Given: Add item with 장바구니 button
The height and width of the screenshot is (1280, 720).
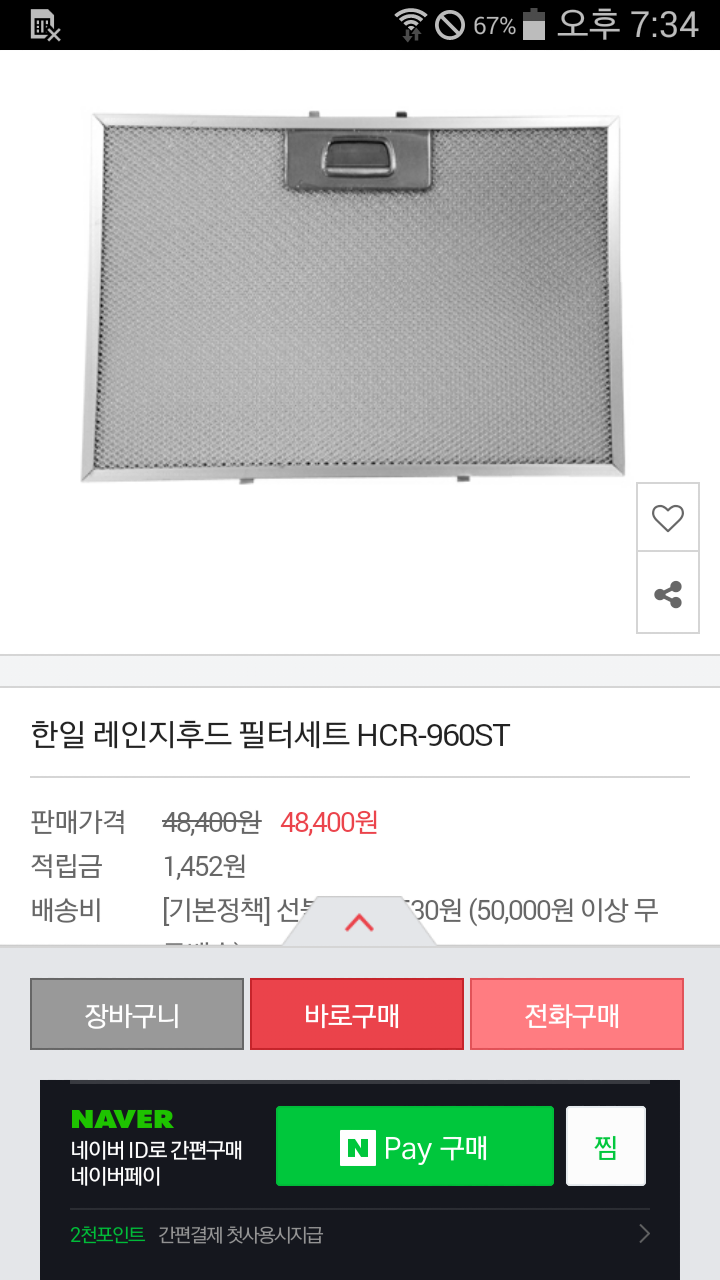Looking at the screenshot, I should tap(137, 1014).
